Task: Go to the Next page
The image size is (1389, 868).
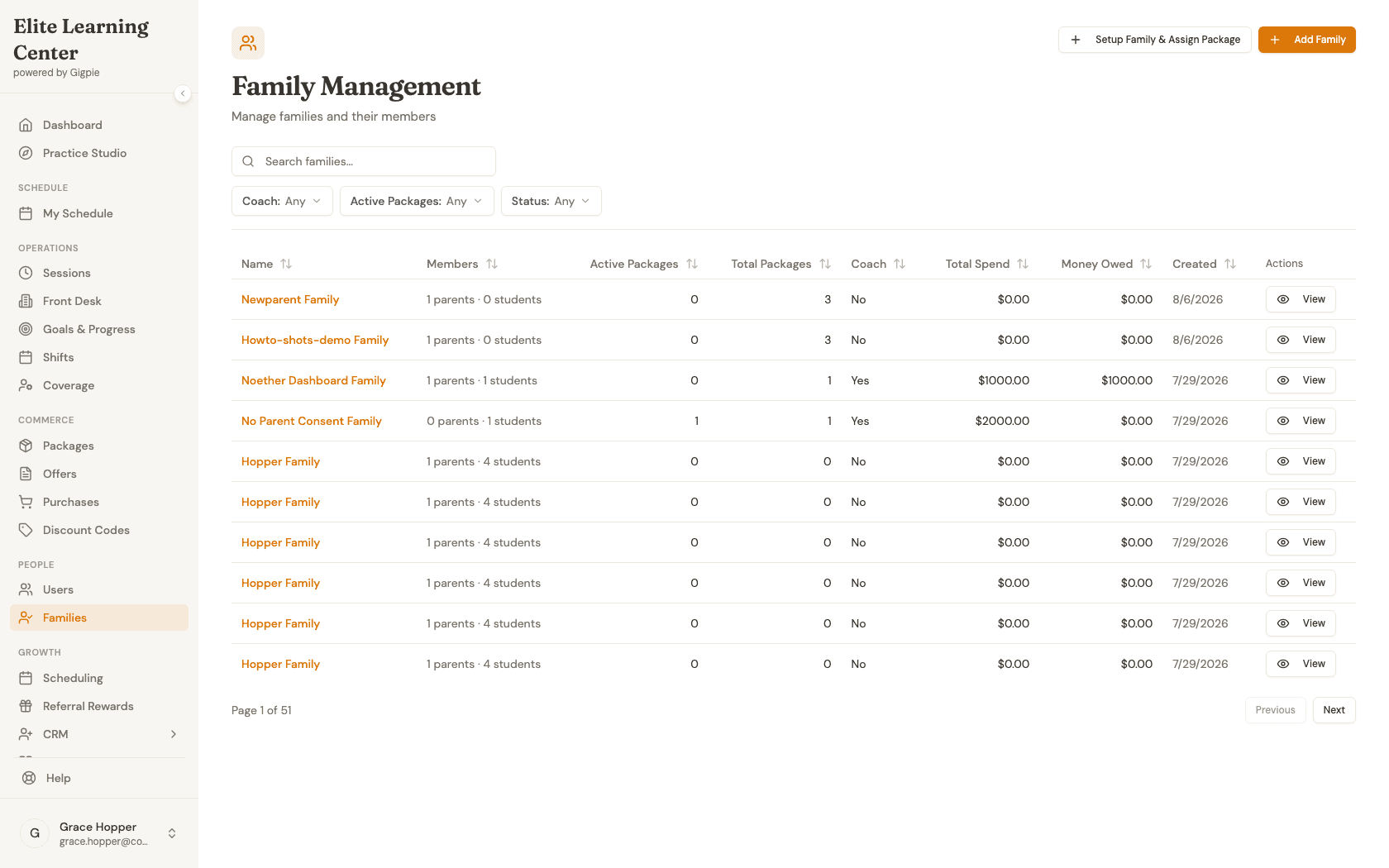Action: tap(1334, 710)
